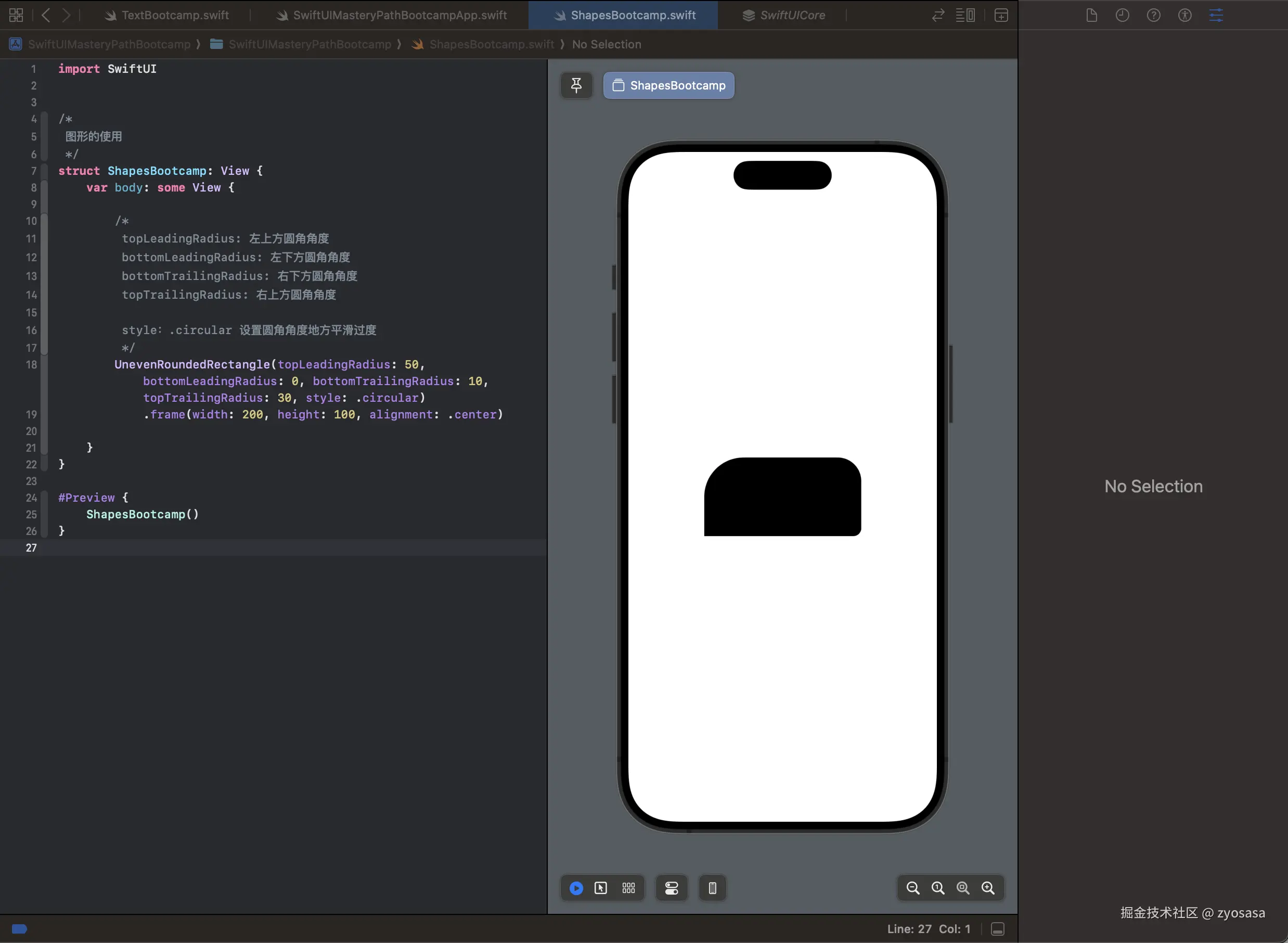Screen dimensions: 1288x943
Task: Open preview variants grid
Action: point(628,888)
